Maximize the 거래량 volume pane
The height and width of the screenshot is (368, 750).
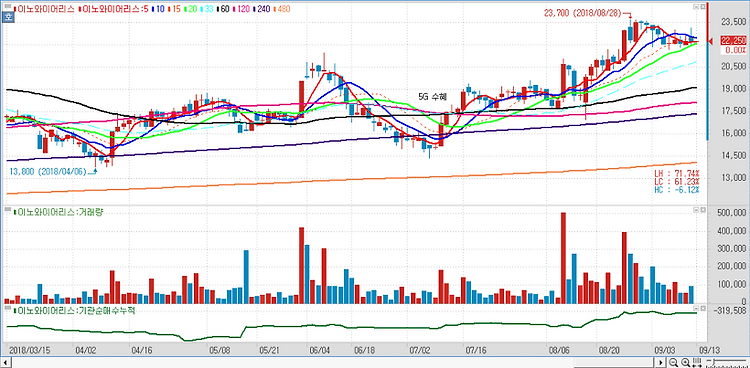point(703,210)
